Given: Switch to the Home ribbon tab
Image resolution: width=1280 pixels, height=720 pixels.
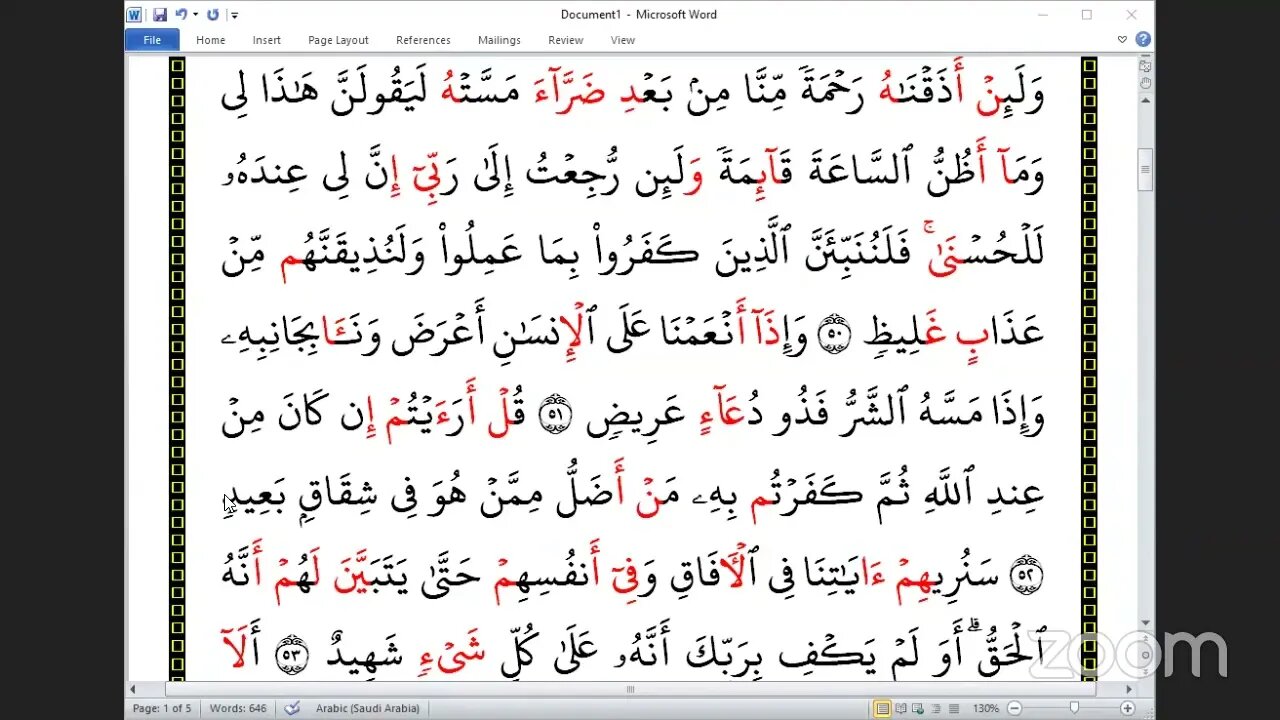Looking at the screenshot, I should (211, 40).
